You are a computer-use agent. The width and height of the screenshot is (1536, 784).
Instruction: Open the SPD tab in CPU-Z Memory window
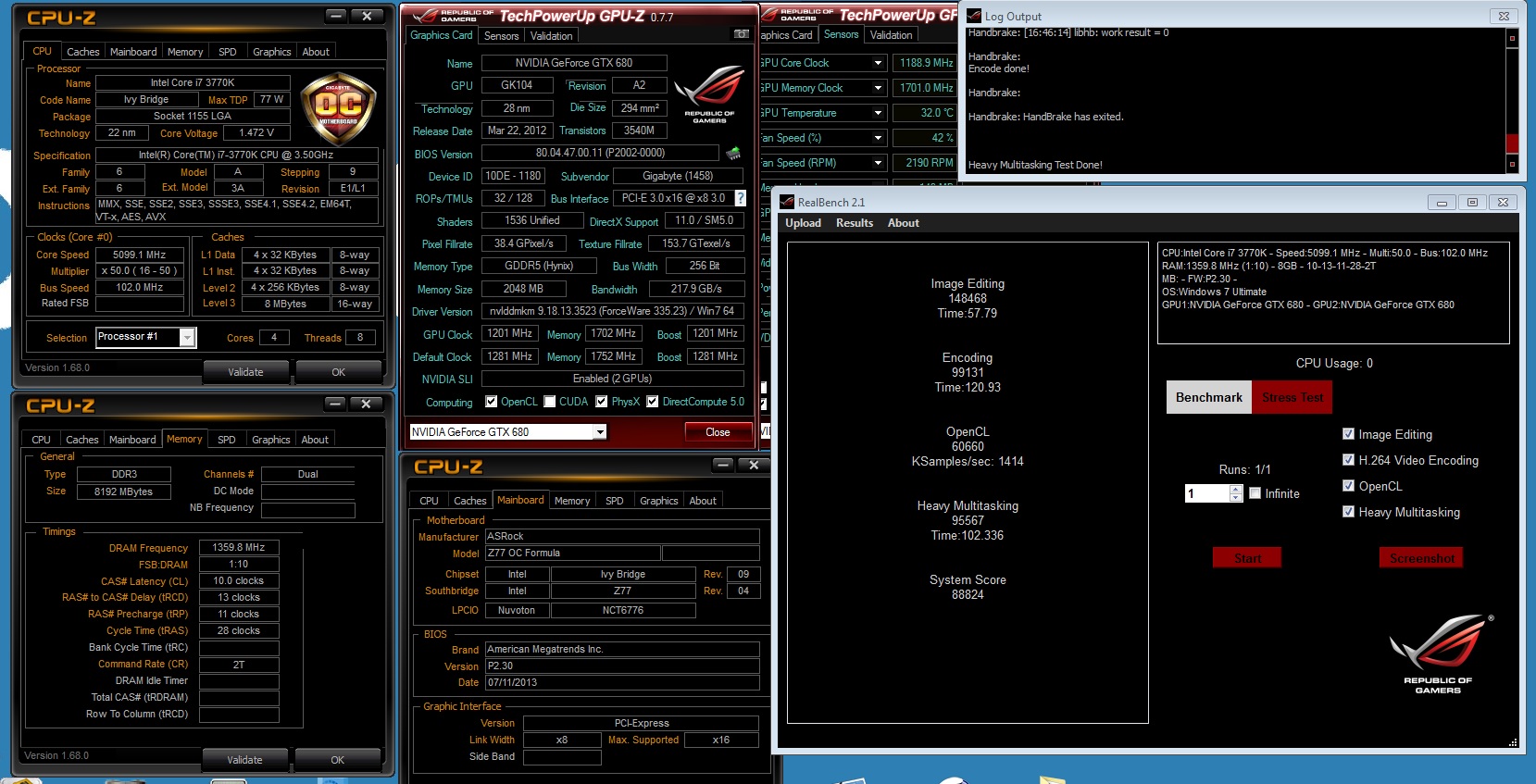(227, 440)
